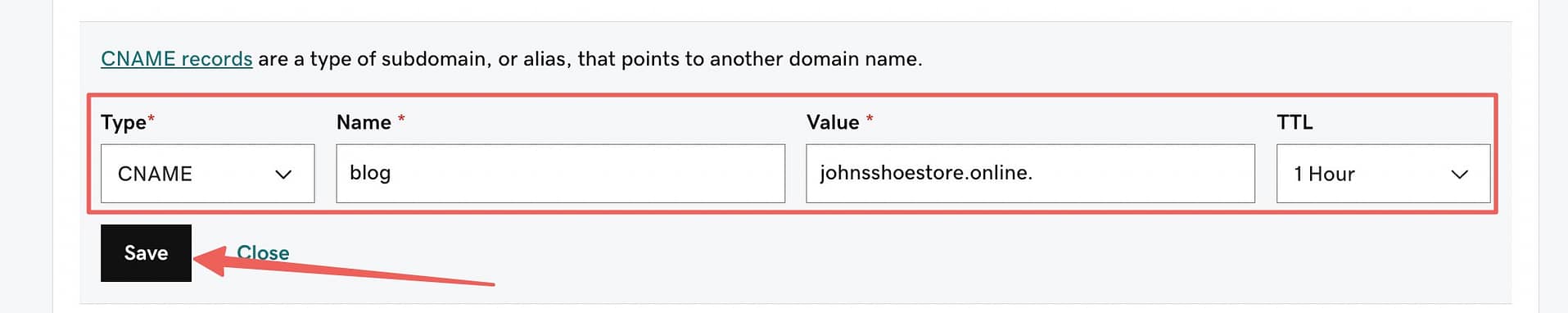This screenshot has height=313, width=1568.
Task: Click the chevron arrow in Type selector
Action: pyautogui.click(x=283, y=175)
